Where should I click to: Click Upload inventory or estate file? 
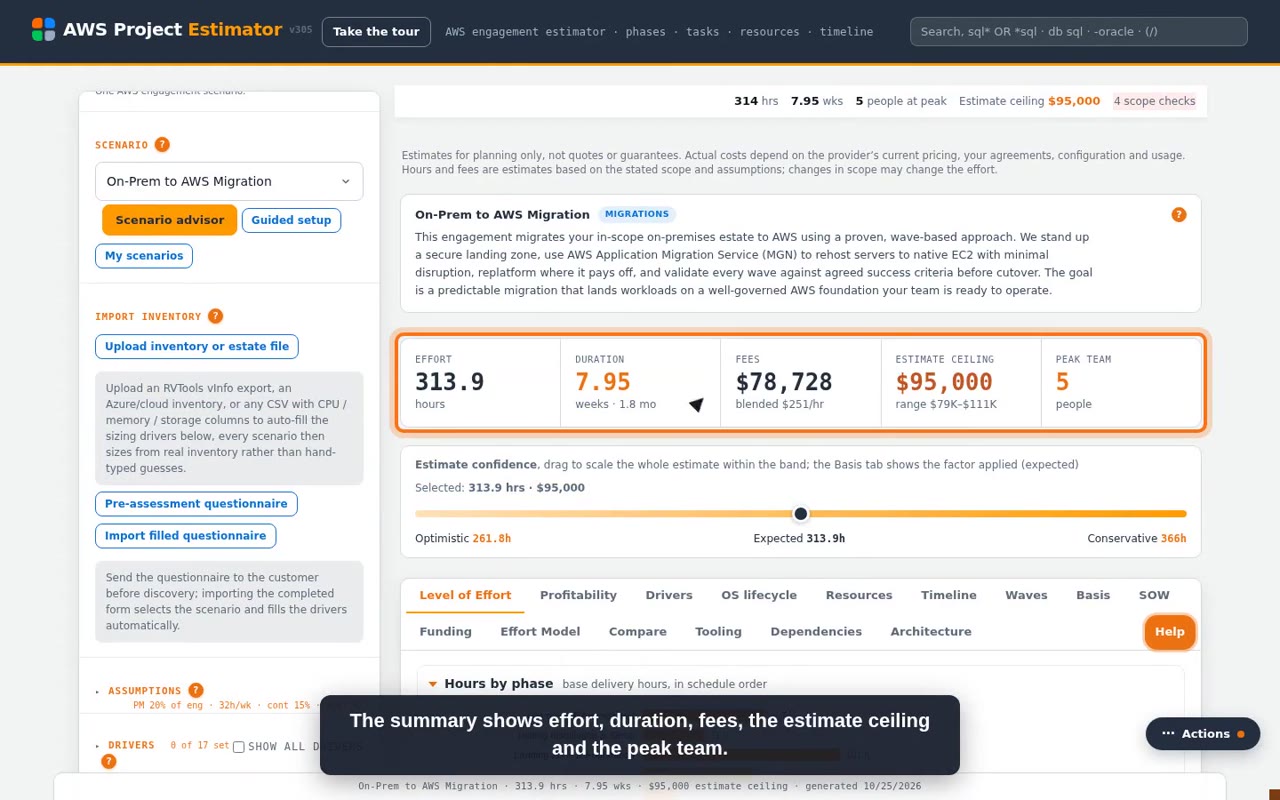pyautogui.click(x=197, y=347)
